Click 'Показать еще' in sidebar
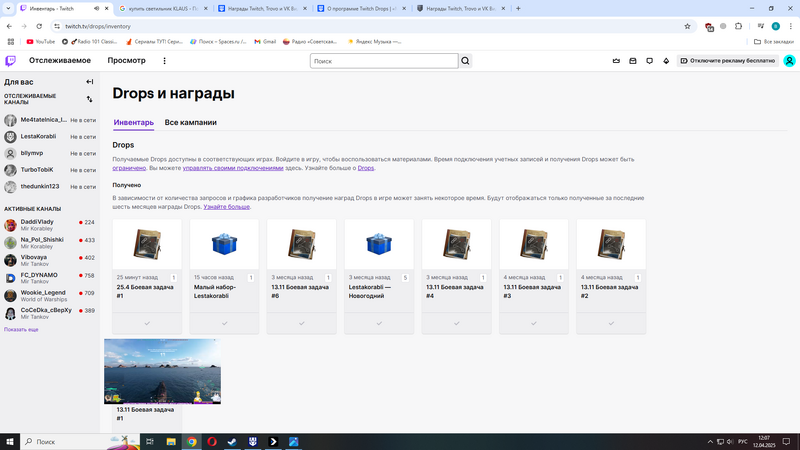The image size is (800, 450). click(x=21, y=330)
